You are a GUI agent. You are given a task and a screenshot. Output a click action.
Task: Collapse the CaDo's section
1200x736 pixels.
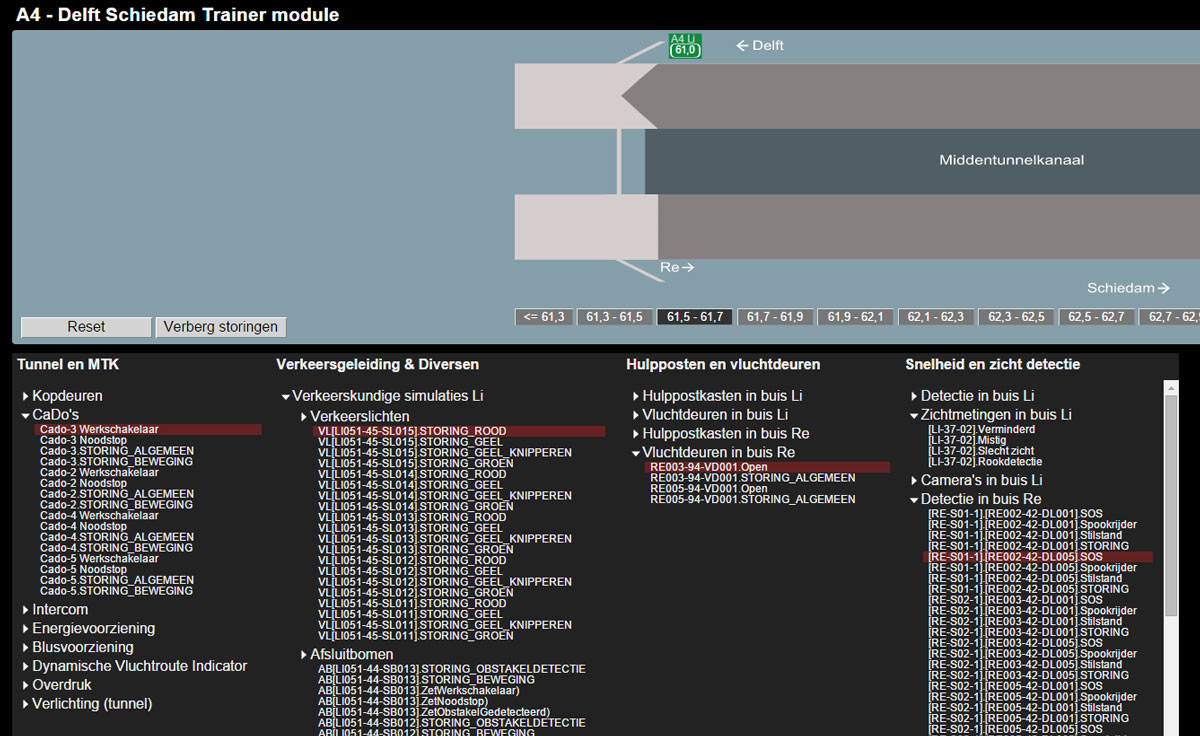pyautogui.click(x=54, y=415)
